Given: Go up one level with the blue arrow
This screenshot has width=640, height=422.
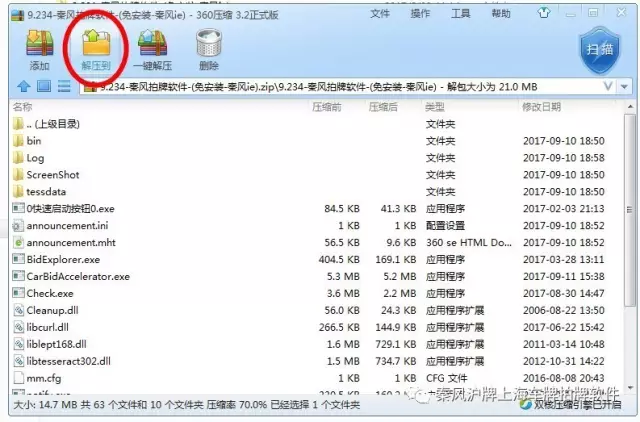Looking at the screenshot, I should pyautogui.click(x=24, y=86).
